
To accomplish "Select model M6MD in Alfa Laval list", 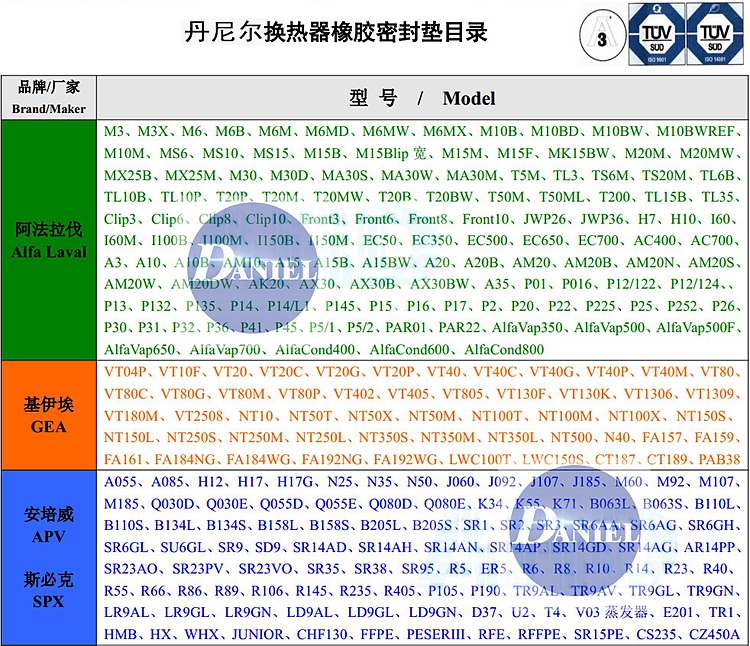I will (327, 131).
